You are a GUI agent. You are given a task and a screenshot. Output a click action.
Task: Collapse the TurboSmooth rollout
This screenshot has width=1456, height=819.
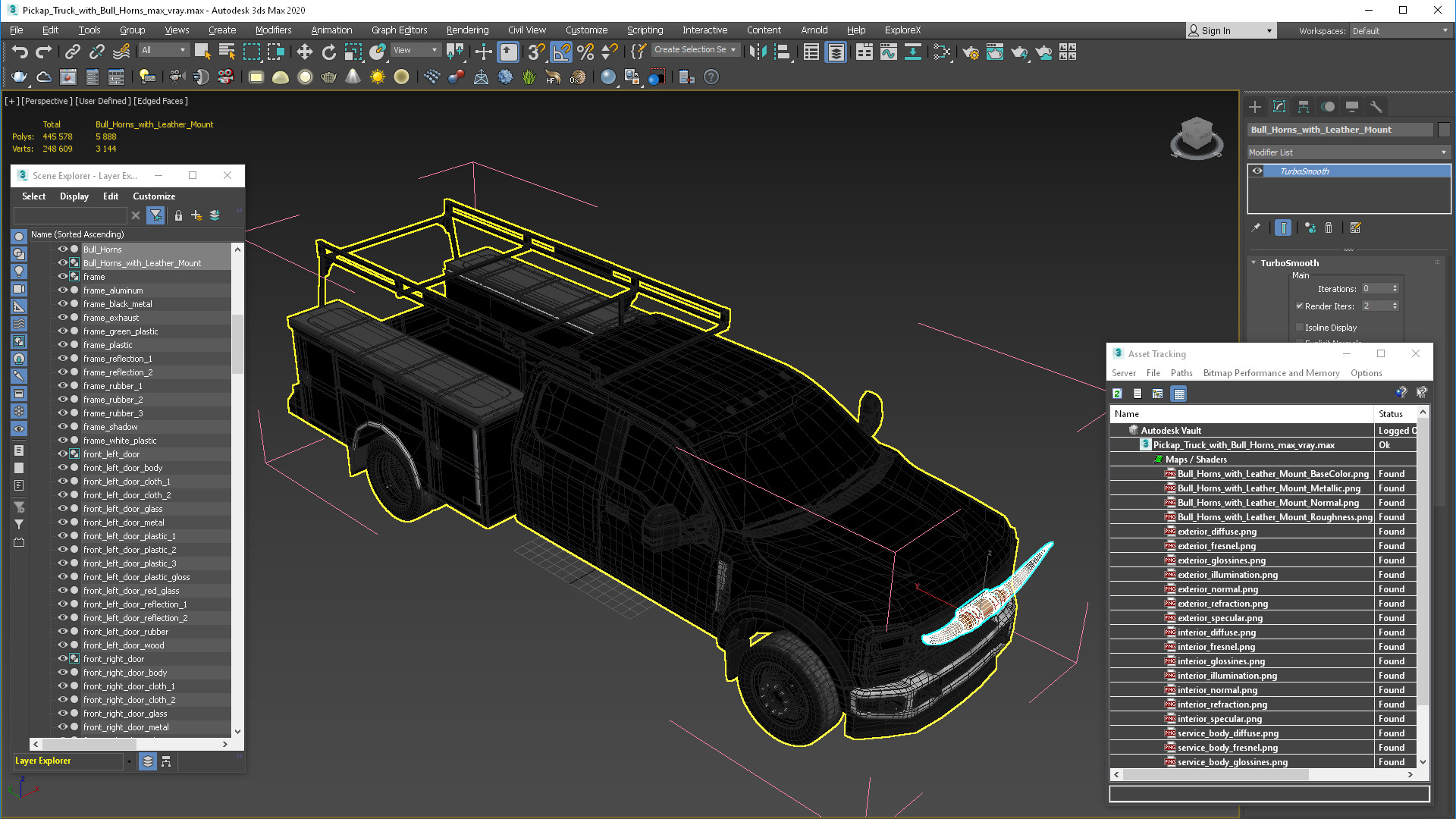(x=1254, y=263)
